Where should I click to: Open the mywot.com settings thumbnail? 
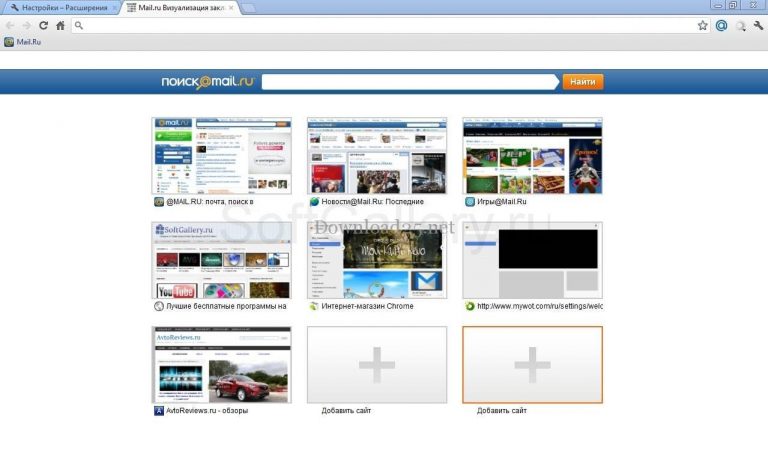532,260
